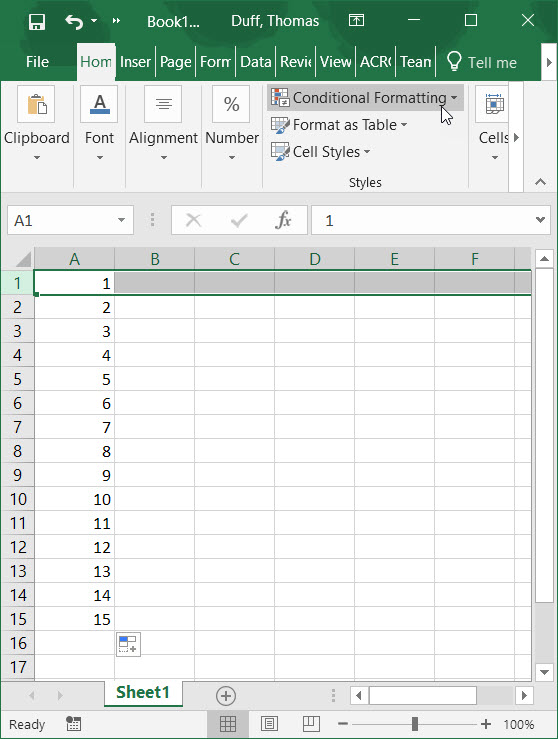
Task: Click vertical scrollbar down arrow
Action: coord(544,672)
